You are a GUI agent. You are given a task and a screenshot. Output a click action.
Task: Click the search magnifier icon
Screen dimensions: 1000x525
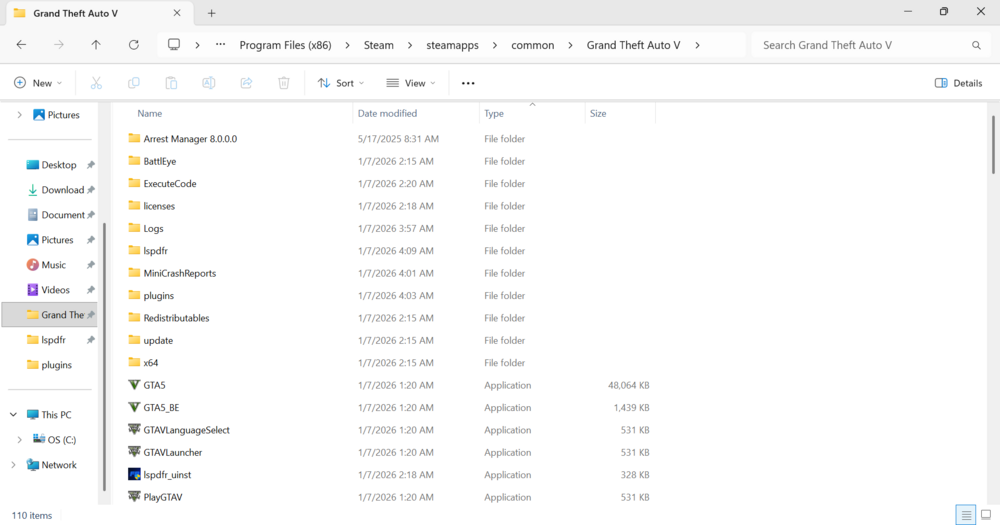click(x=976, y=45)
